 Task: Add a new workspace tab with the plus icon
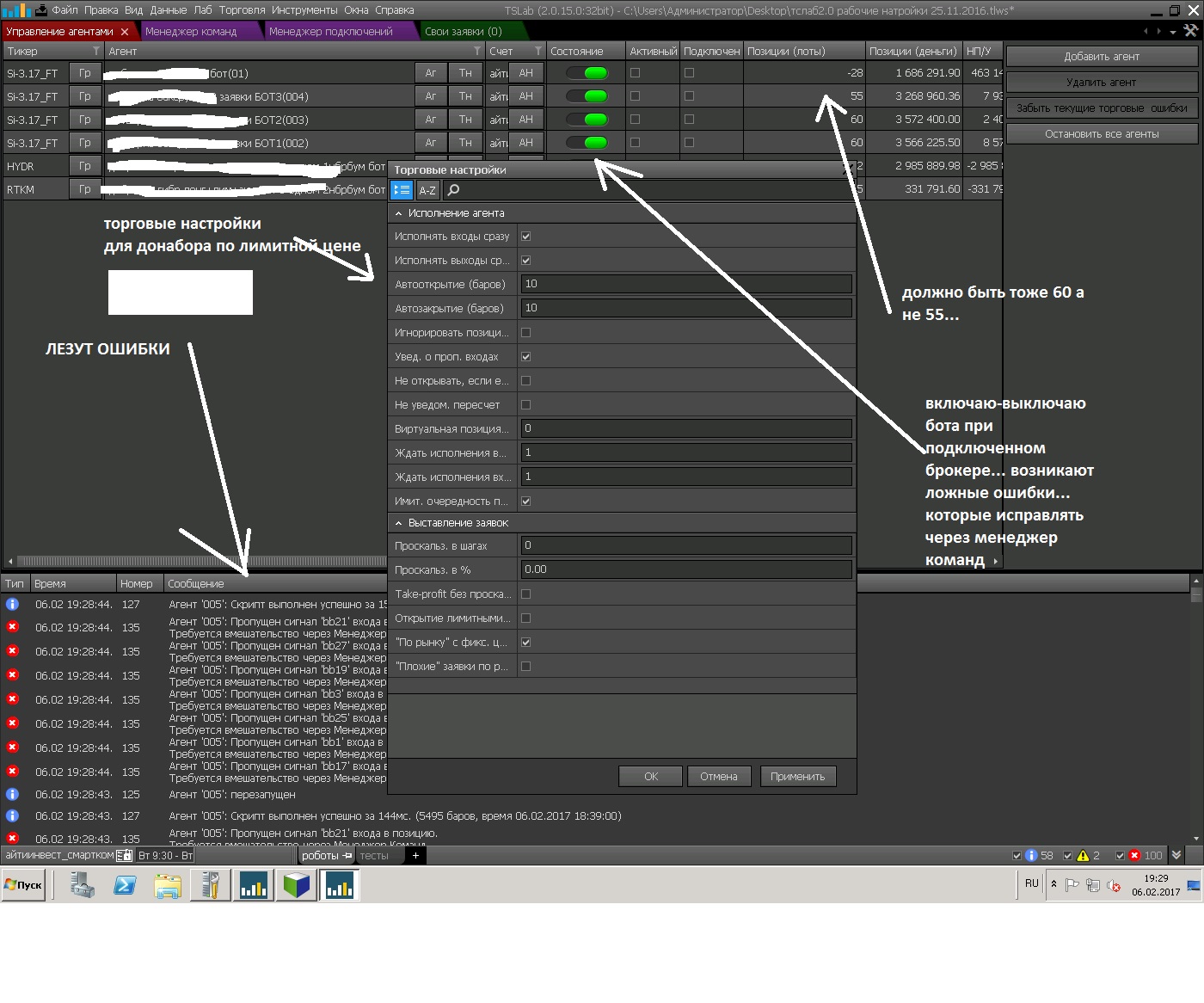(415, 855)
